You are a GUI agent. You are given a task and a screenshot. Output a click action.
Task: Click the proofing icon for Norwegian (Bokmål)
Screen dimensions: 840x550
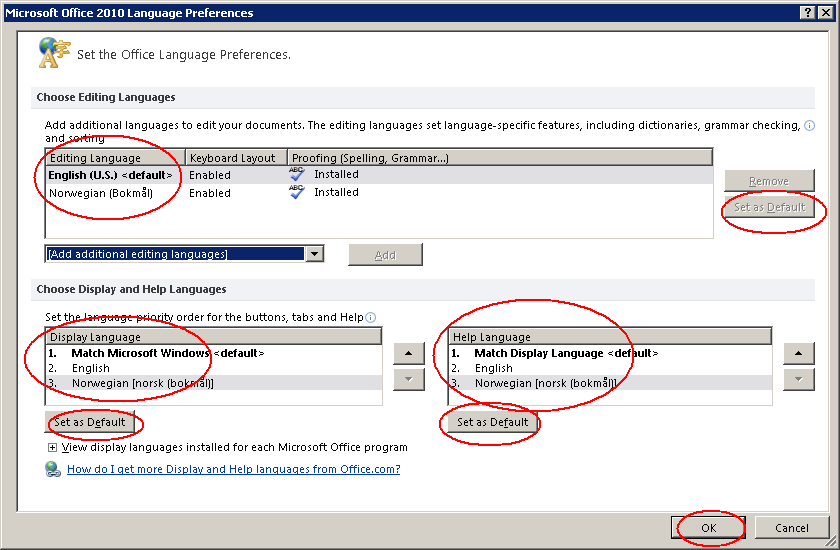[297, 192]
